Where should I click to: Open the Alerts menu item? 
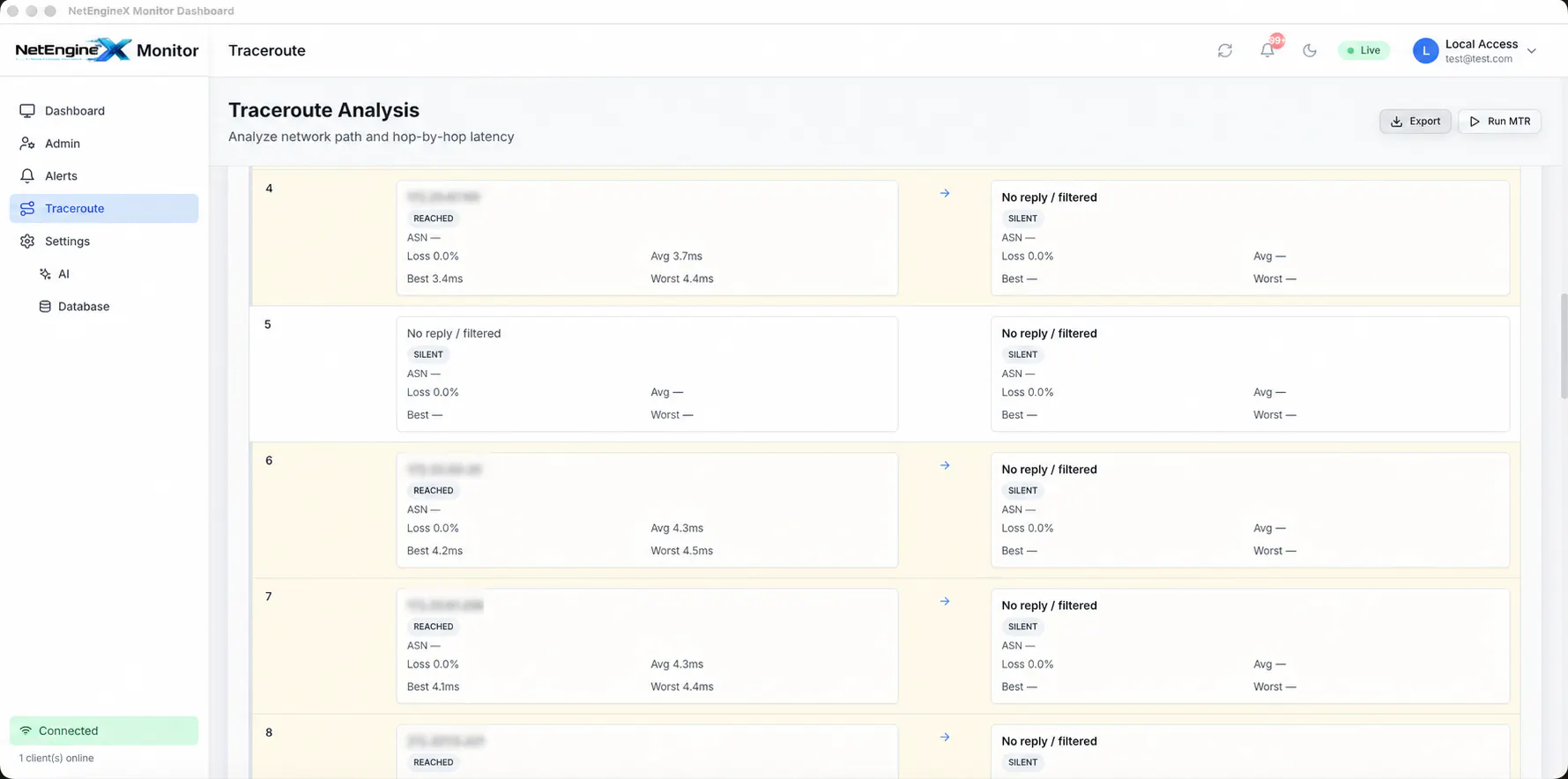(104, 176)
